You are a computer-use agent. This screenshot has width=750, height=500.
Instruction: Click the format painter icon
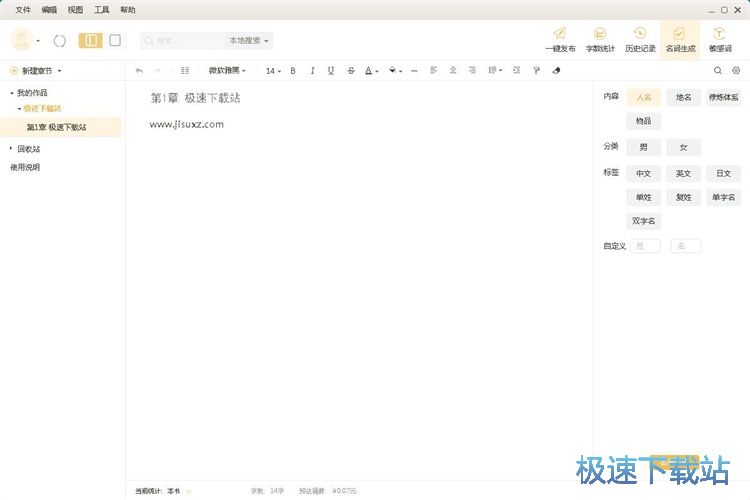536,70
